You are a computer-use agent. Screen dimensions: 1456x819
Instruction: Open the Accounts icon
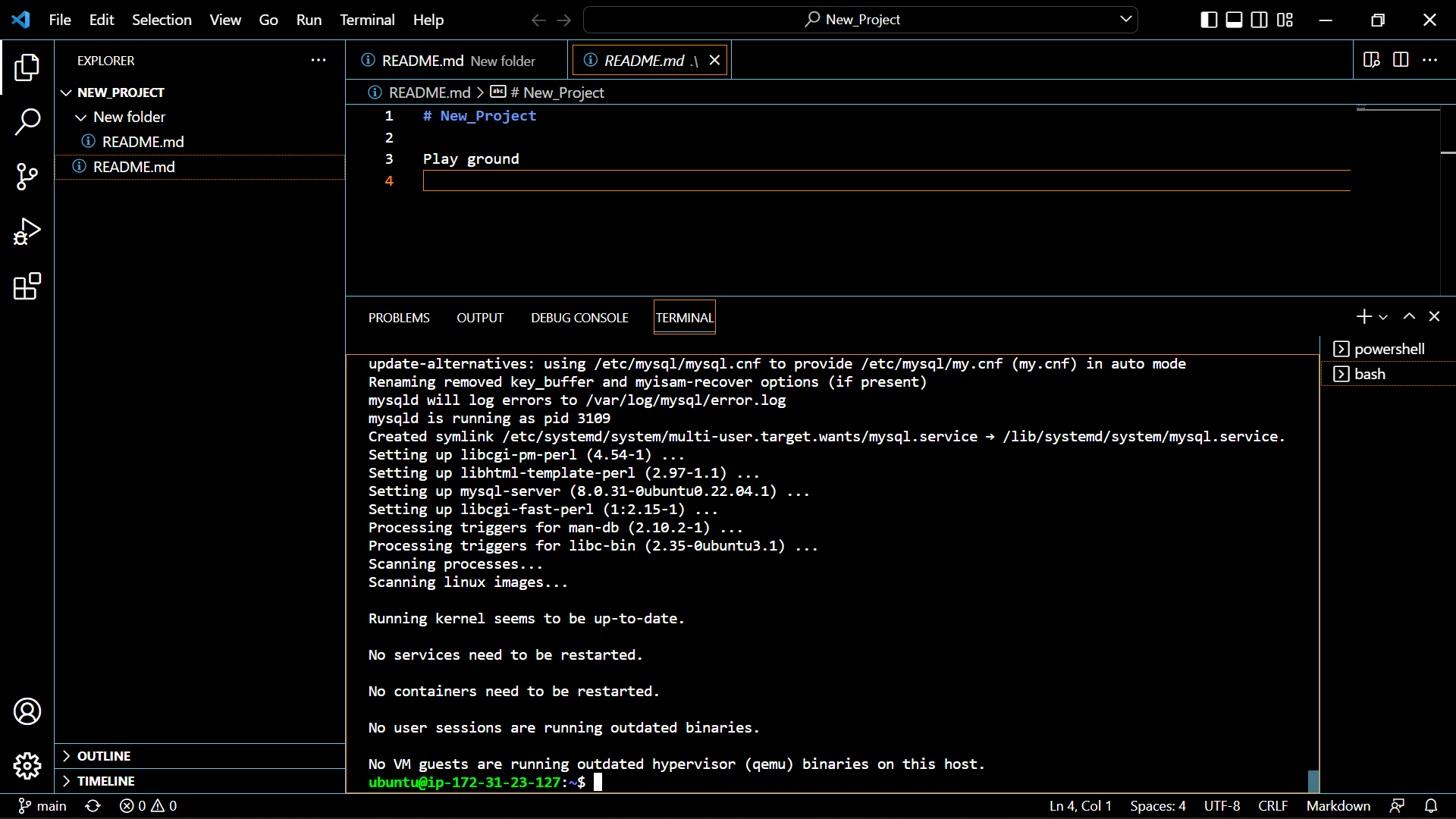(x=27, y=711)
